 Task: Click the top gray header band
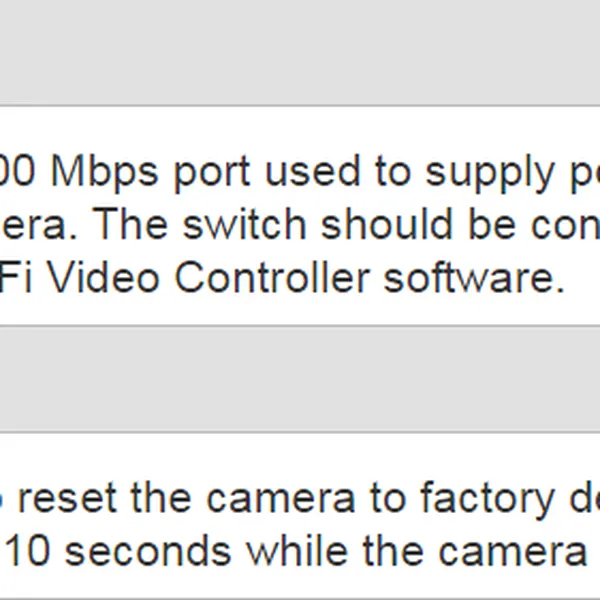pos(300,52)
